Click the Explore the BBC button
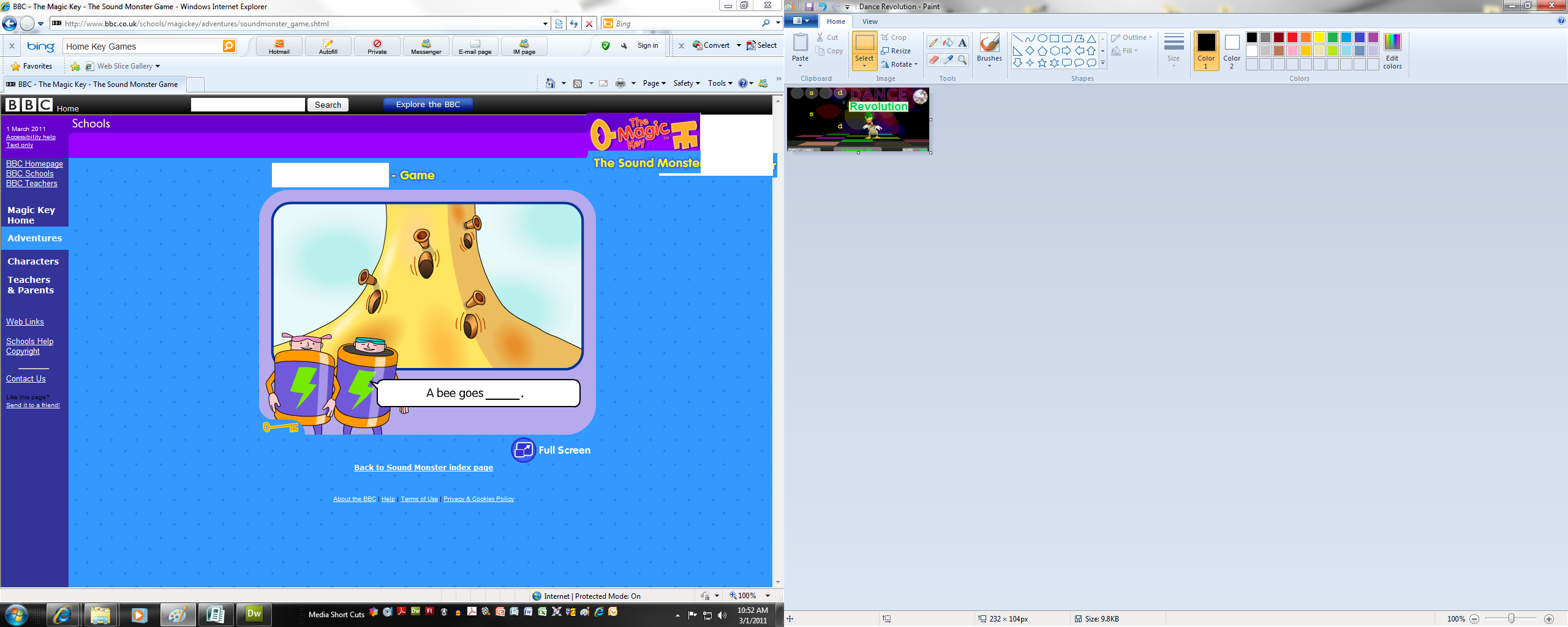 pyautogui.click(x=428, y=105)
